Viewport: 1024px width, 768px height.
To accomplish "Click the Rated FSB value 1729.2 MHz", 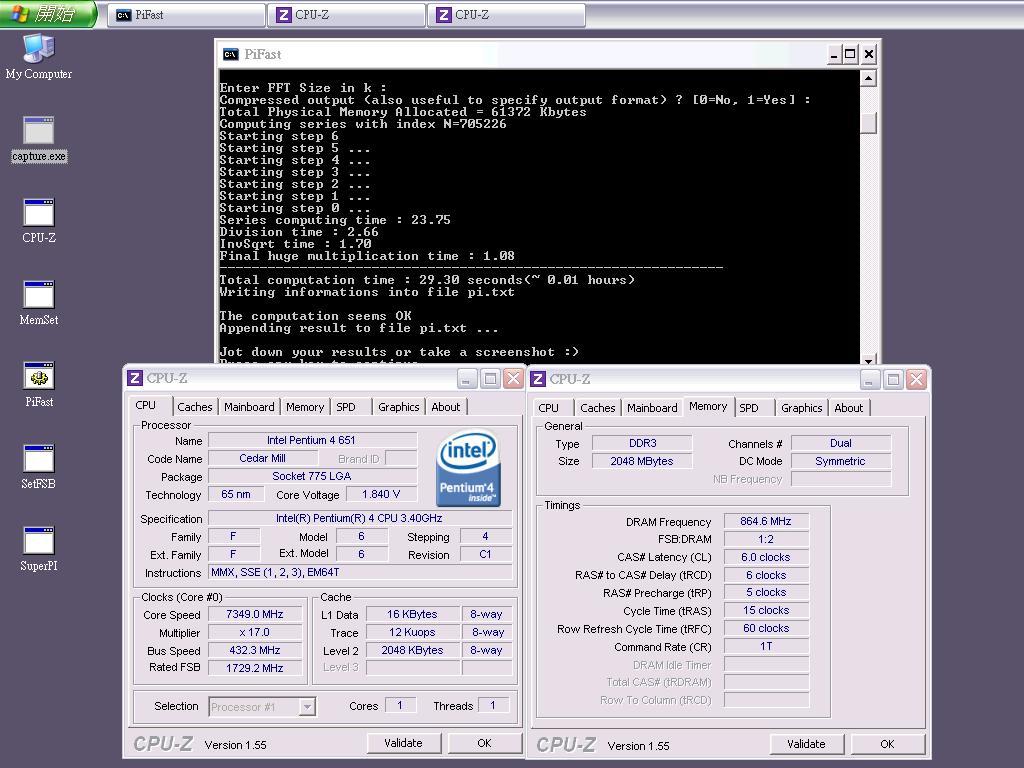I will pyautogui.click(x=255, y=668).
